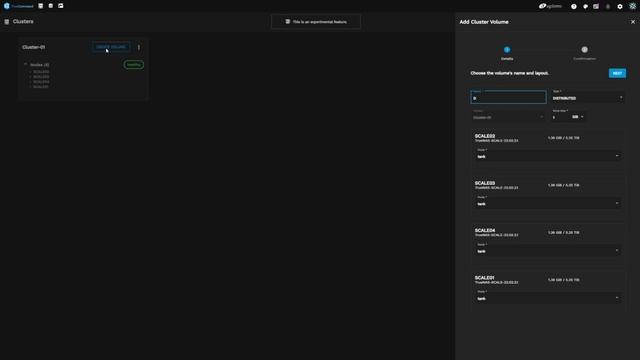This screenshot has width=640, height=360.
Task: Click the SCALE02 capacity usage text
Action: (x=563, y=138)
